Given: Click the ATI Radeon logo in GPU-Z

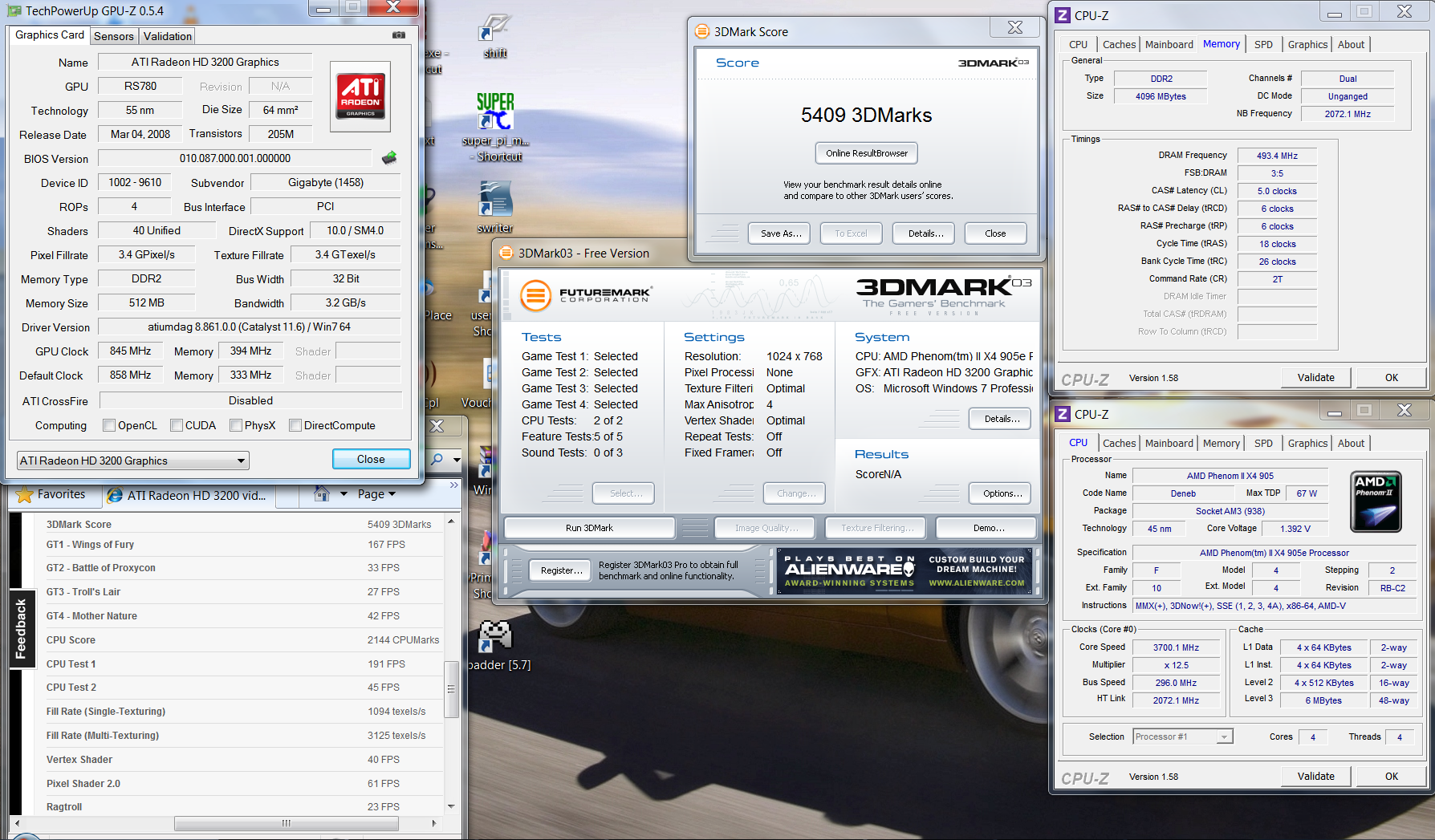Looking at the screenshot, I should 360,96.
